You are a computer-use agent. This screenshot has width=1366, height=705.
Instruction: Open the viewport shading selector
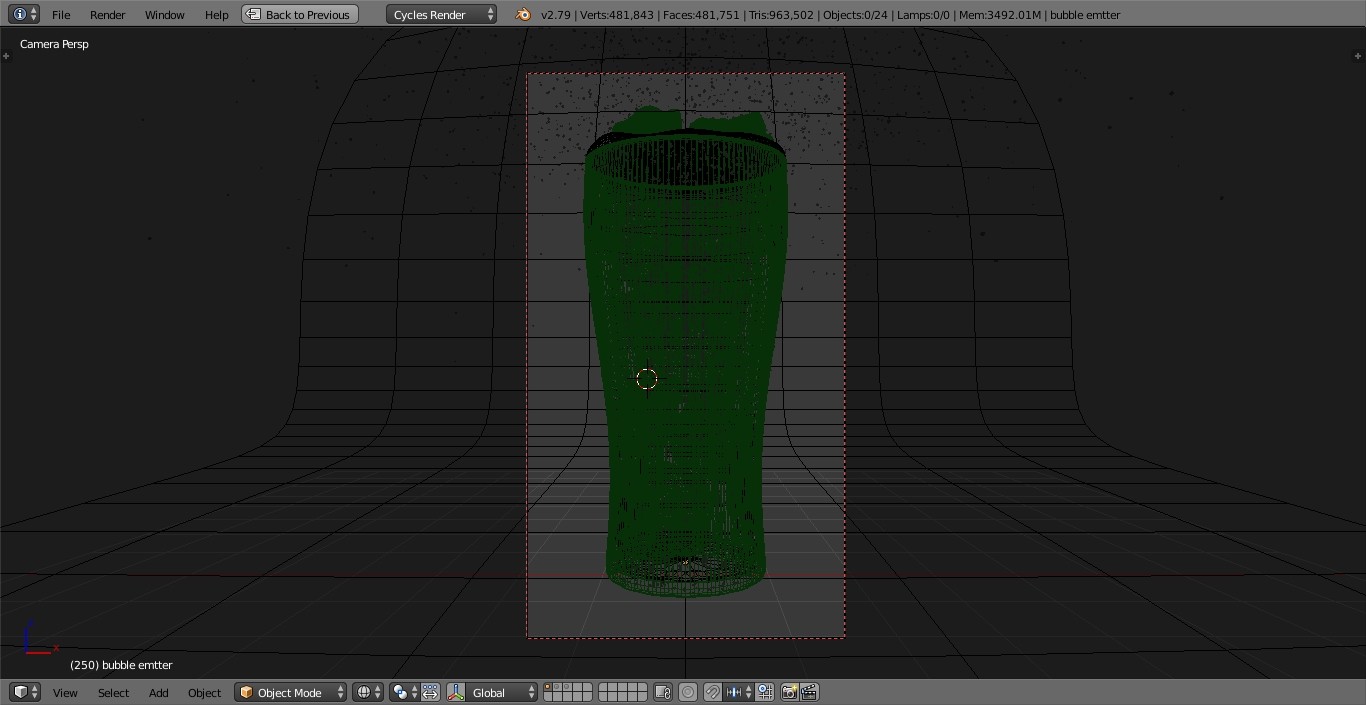point(367,692)
